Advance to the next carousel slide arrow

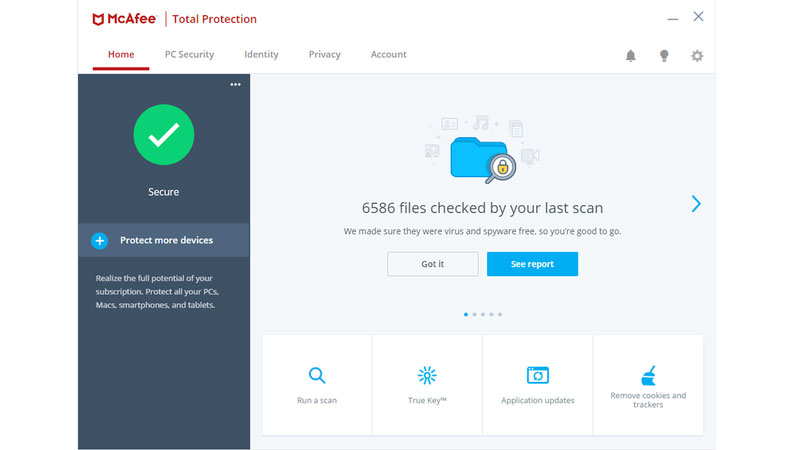(x=696, y=204)
